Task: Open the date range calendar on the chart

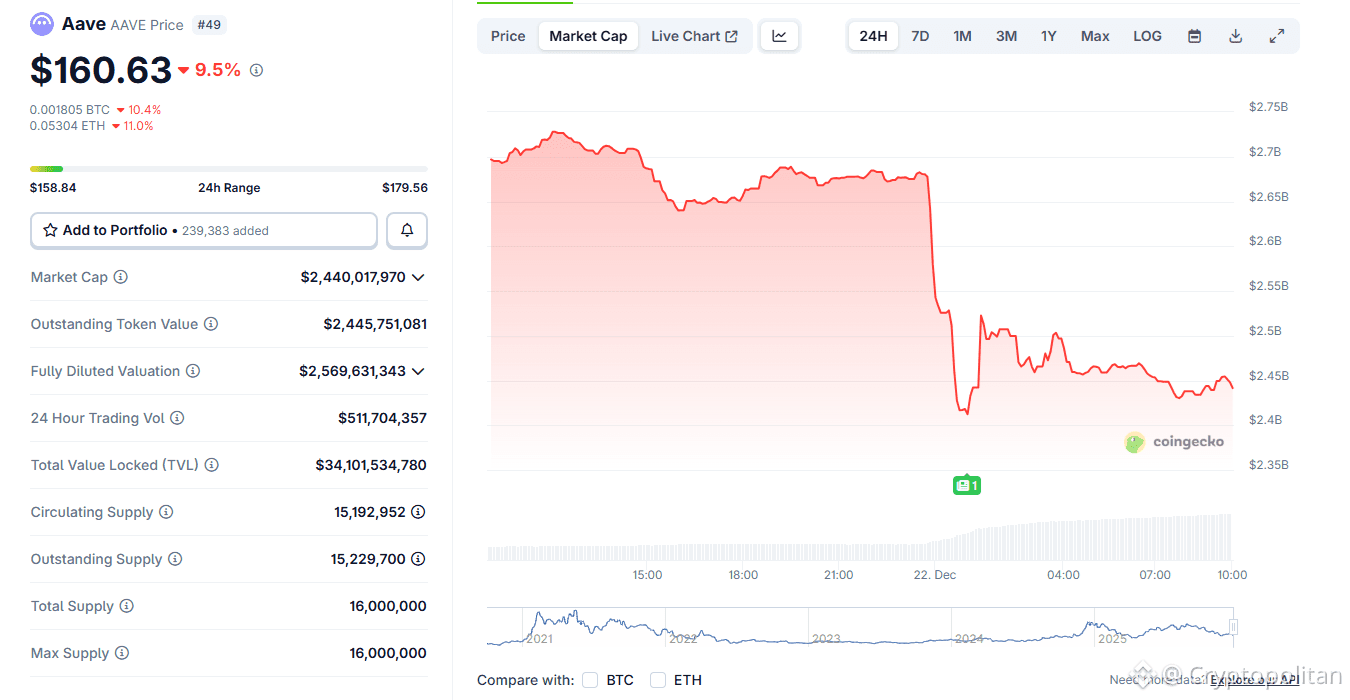Action: tap(1194, 35)
